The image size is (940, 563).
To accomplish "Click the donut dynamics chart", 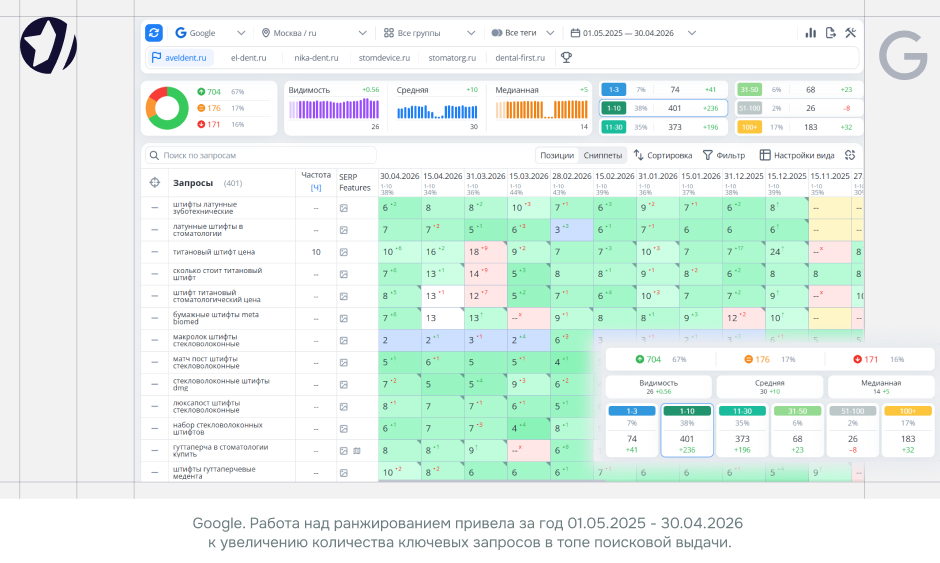I will (x=167, y=108).
